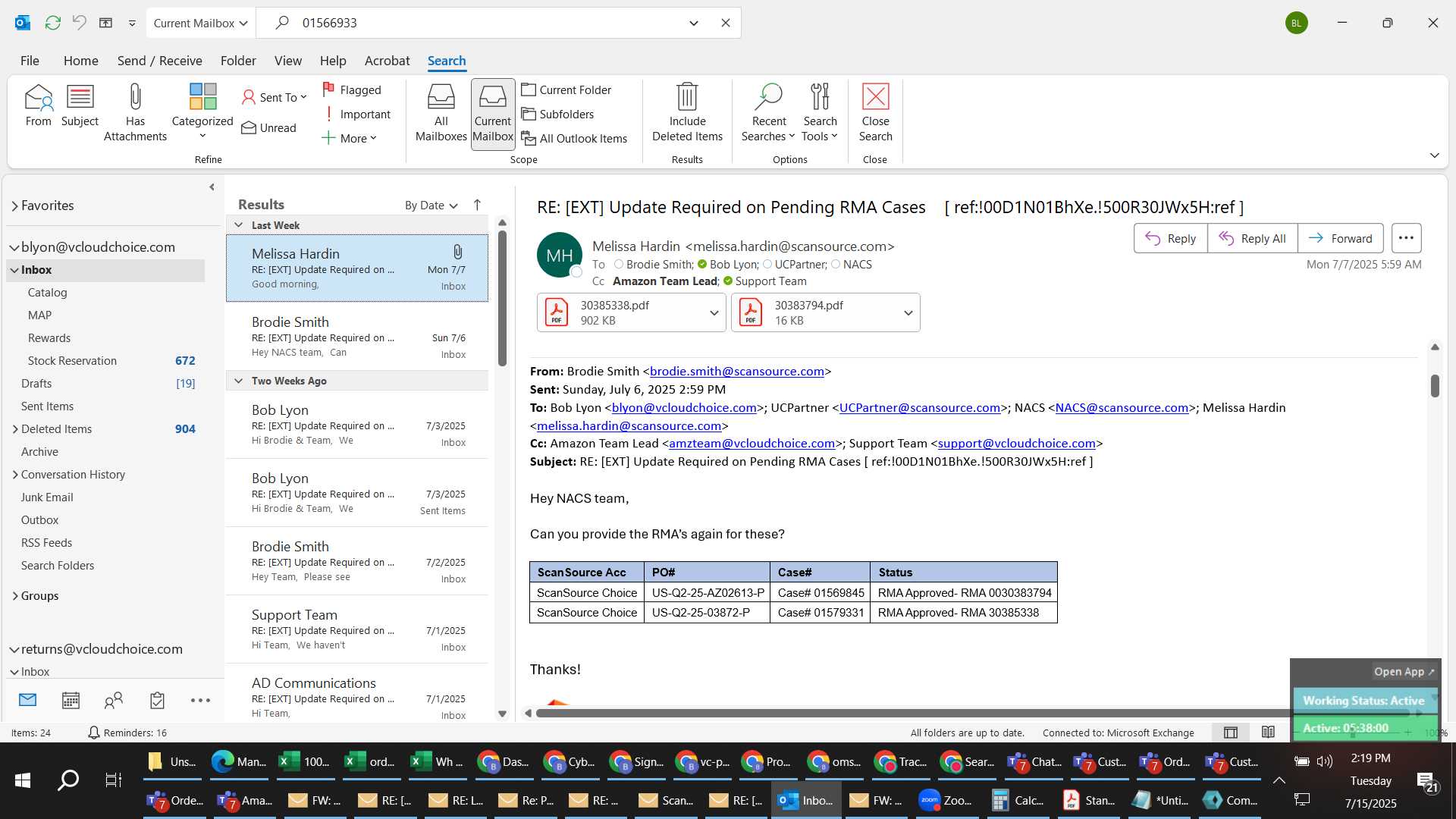Switch to Send / Receive tab
Image resolution: width=1456 pixels, height=819 pixels.
point(159,61)
